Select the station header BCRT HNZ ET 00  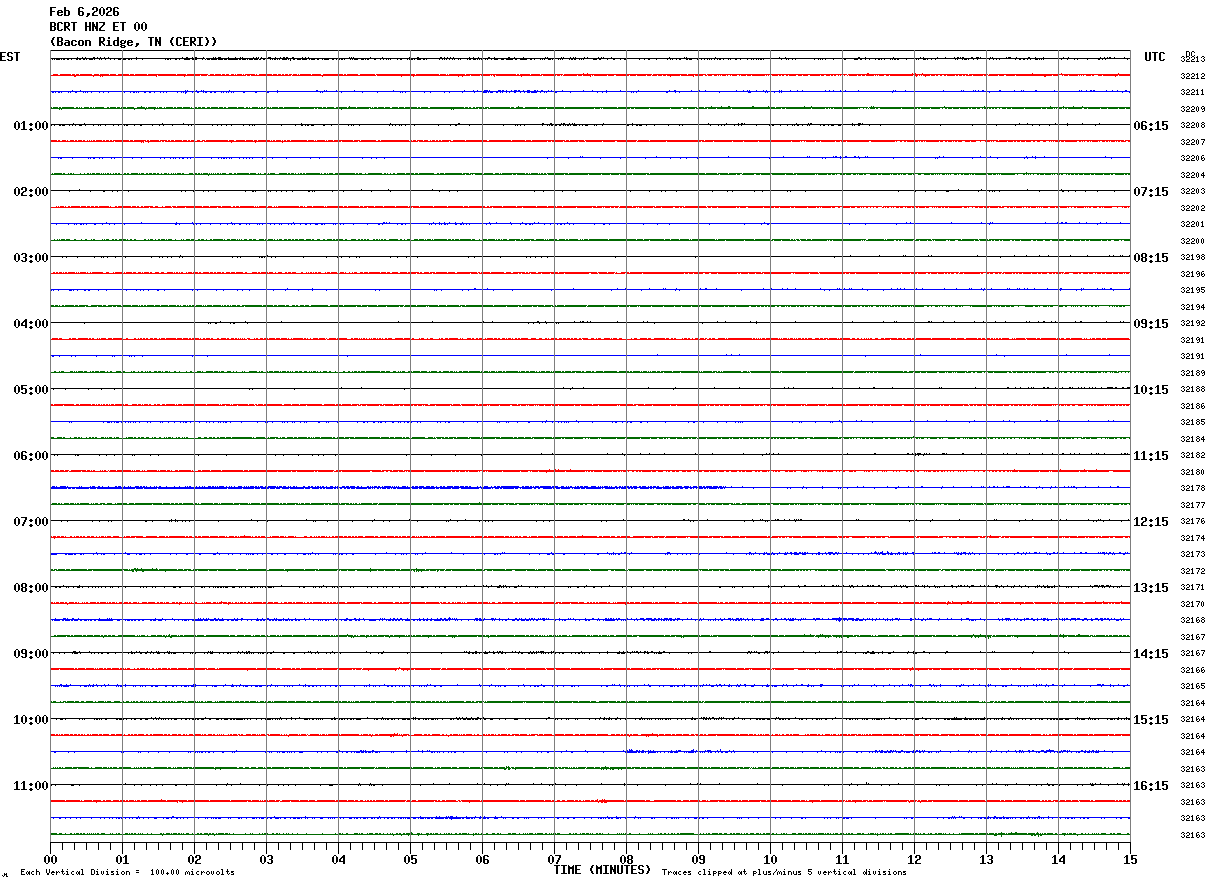point(98,27)
